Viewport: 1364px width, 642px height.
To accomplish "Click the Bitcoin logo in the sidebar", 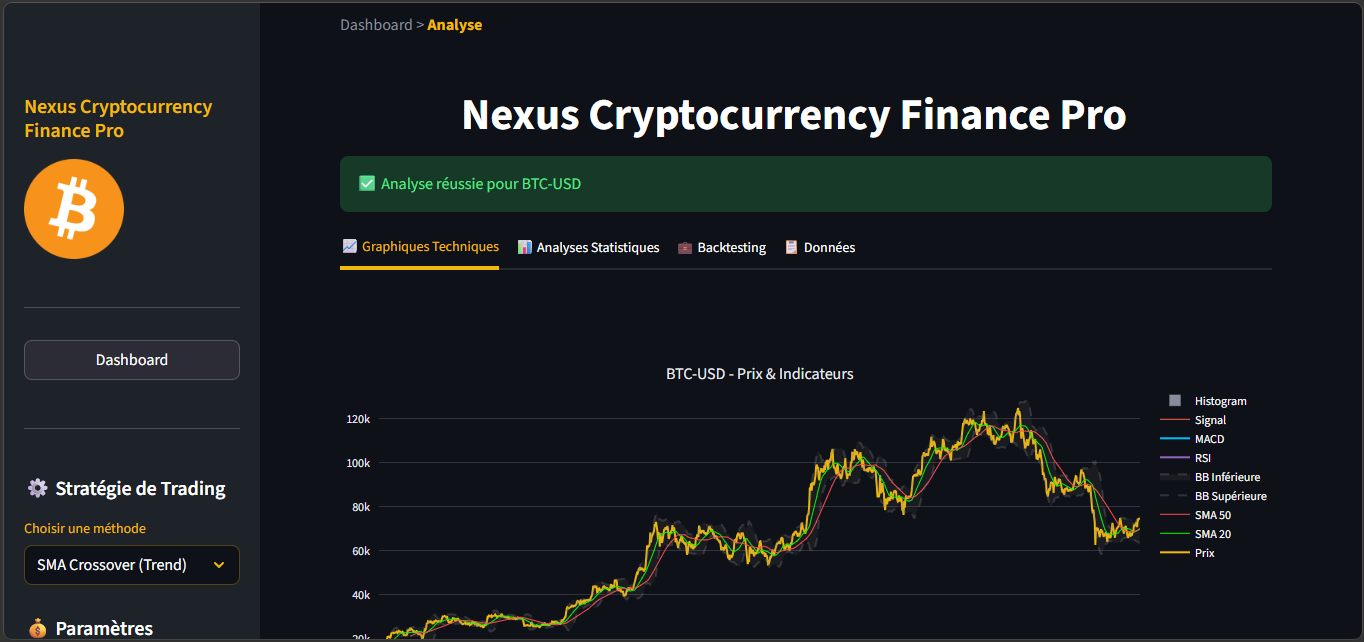I will point(74,209).
